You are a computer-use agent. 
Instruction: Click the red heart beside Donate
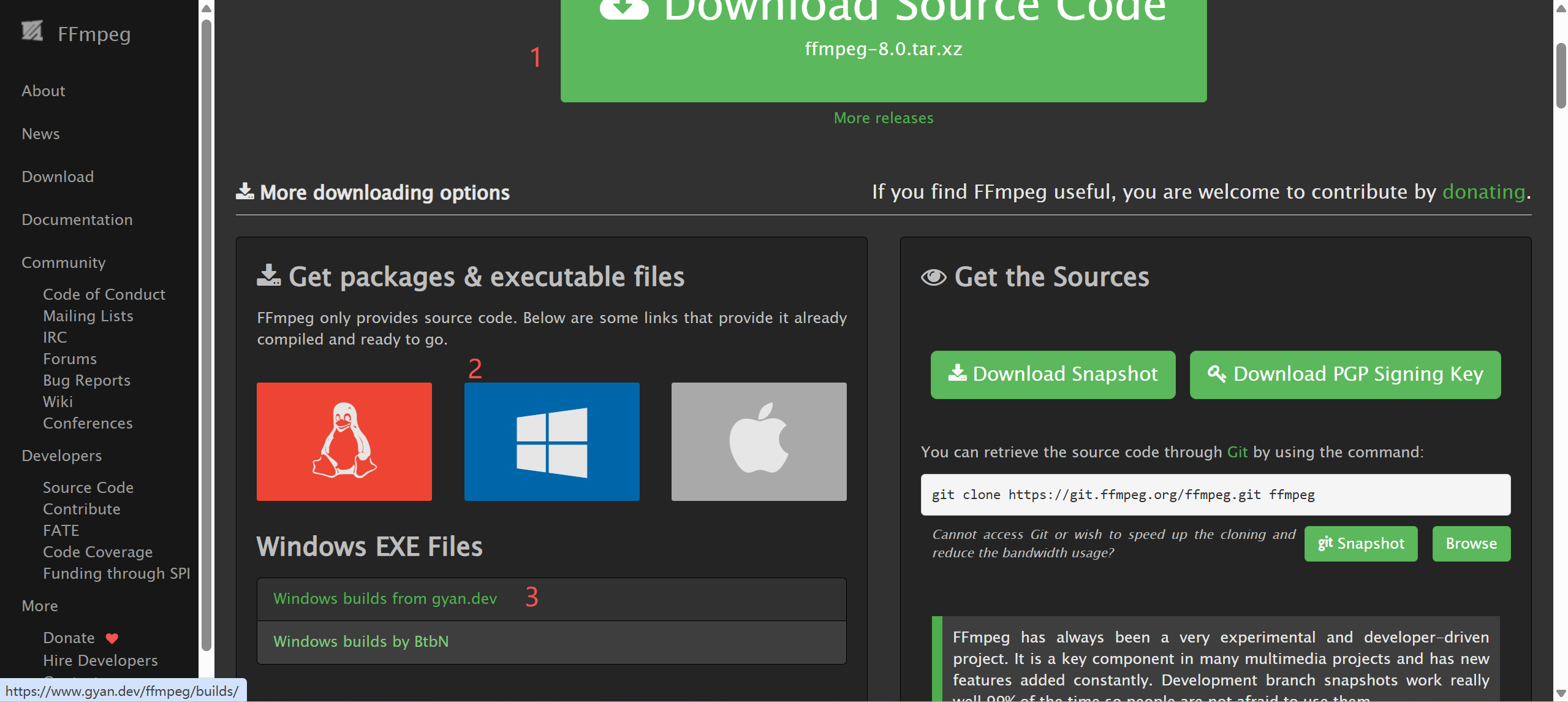click(x=112, y=638)
